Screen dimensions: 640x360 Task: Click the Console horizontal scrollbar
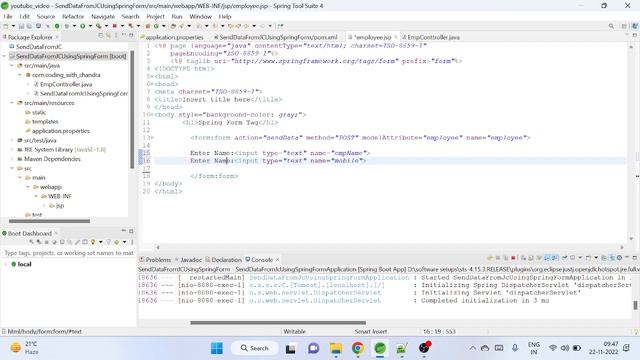pyautogui.click(x=278, y=322)
